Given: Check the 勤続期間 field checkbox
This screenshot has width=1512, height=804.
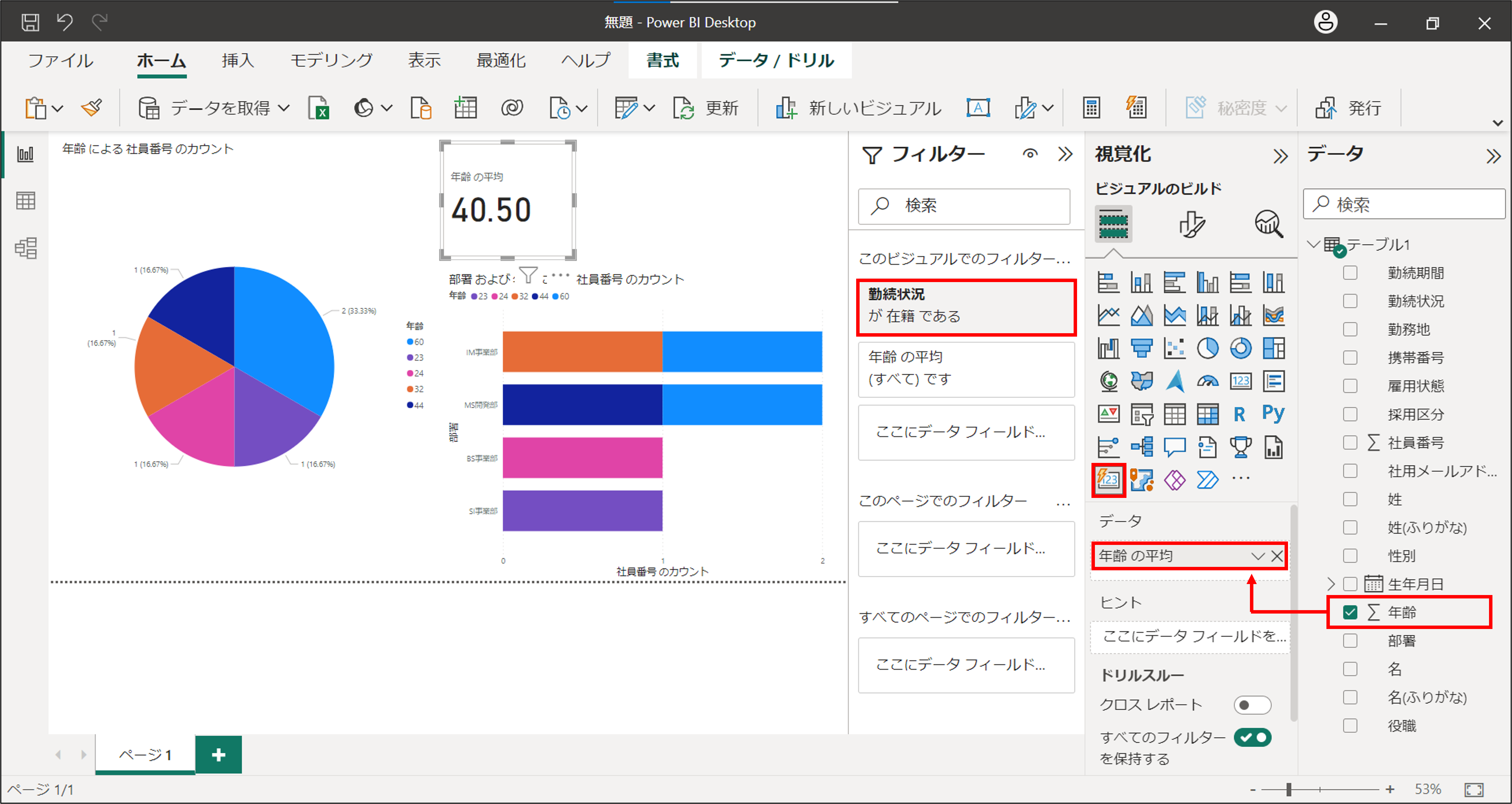Looking at the screenshot, I should click(1350, 273).
